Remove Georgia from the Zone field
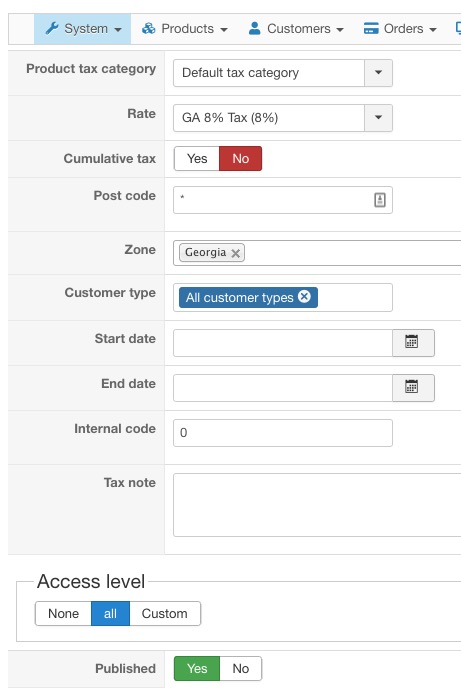The width and height of the screenshot is (461, 689). pos(236,253)
